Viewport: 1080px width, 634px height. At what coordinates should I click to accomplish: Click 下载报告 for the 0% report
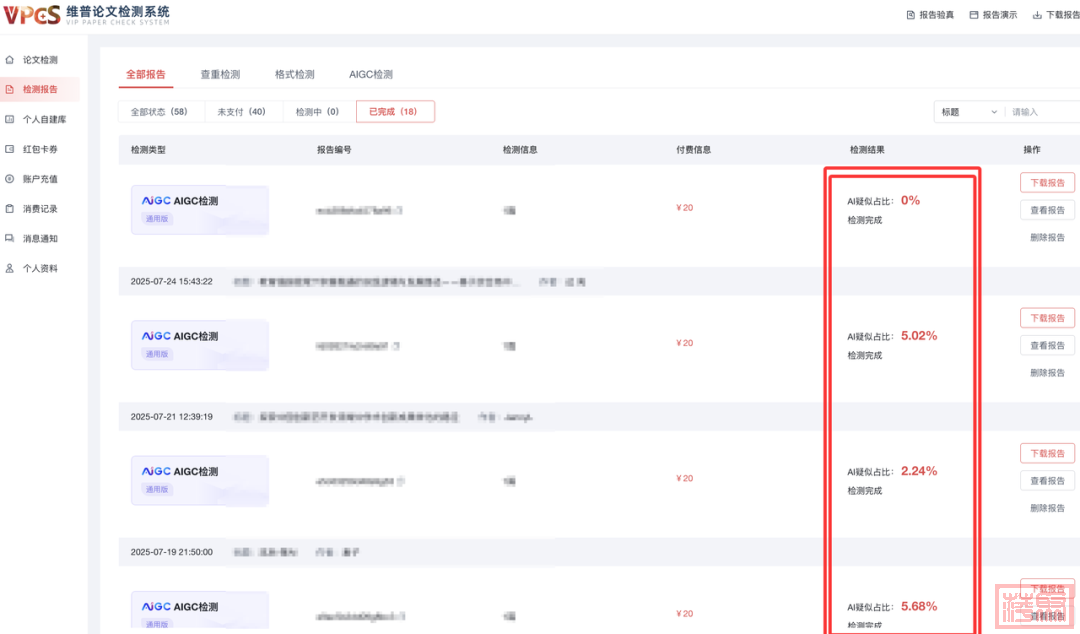coord(1047,183)
